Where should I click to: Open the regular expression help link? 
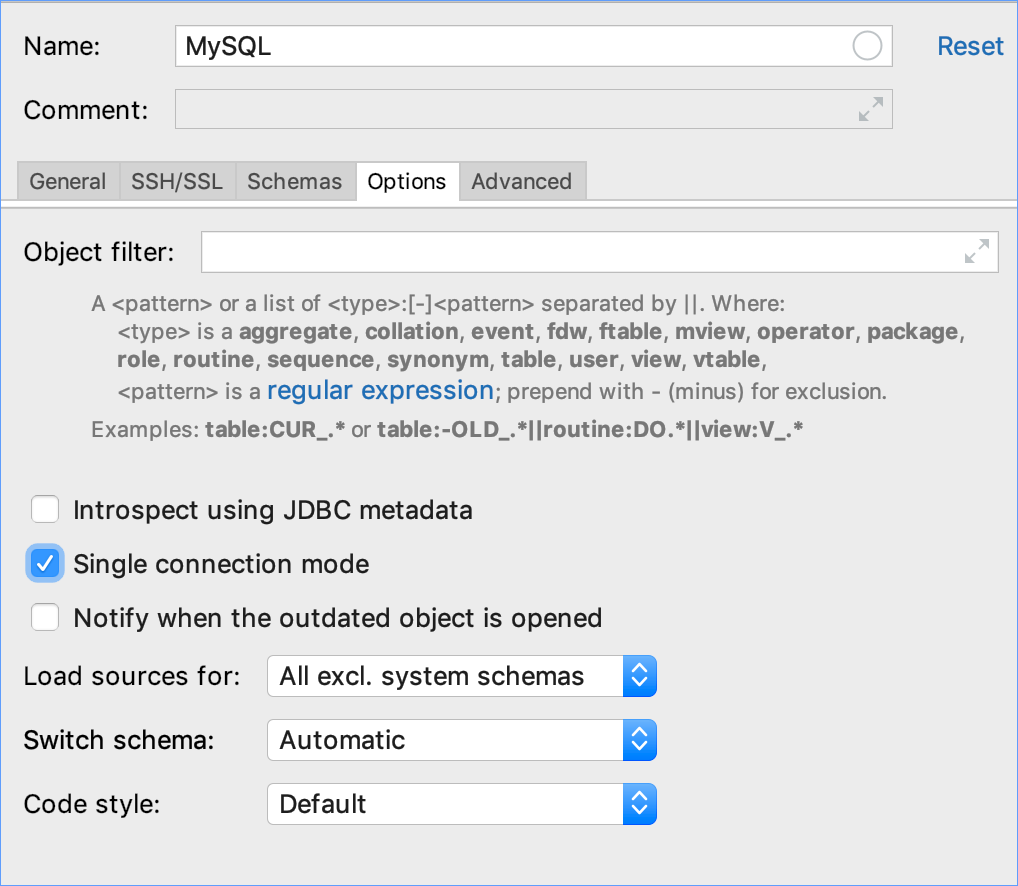[x=380, y=391]
